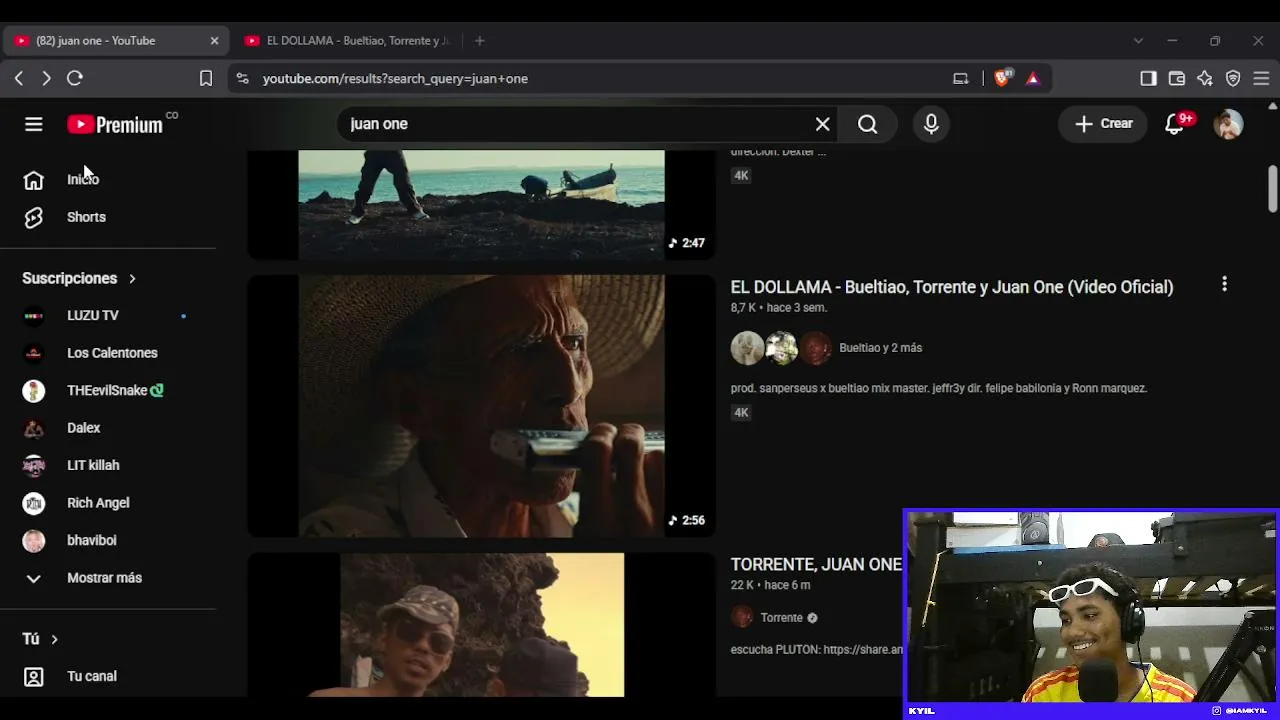Go back with the browser back arrow

pos(19,78)
